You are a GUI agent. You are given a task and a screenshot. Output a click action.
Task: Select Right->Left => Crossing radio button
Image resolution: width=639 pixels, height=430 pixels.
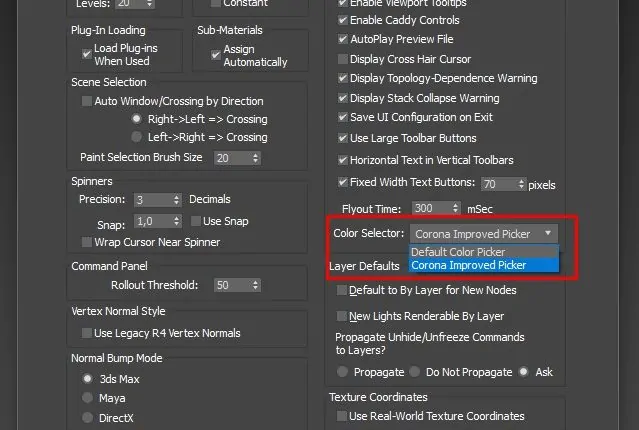pyautogui.click(x=136, y=119)
